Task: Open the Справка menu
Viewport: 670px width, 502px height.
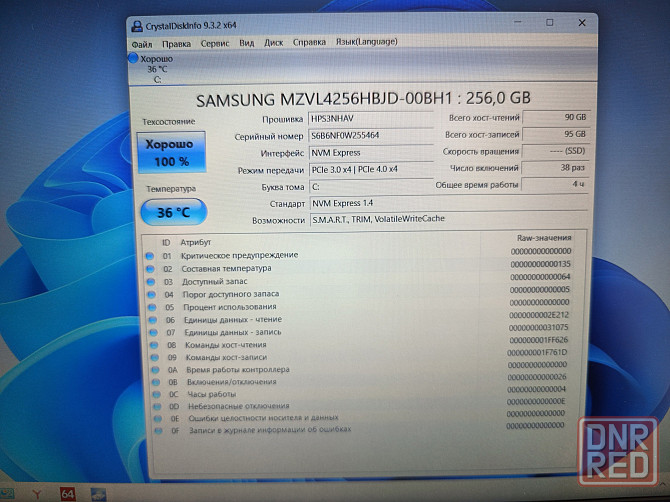Action: tap(309, 42)
